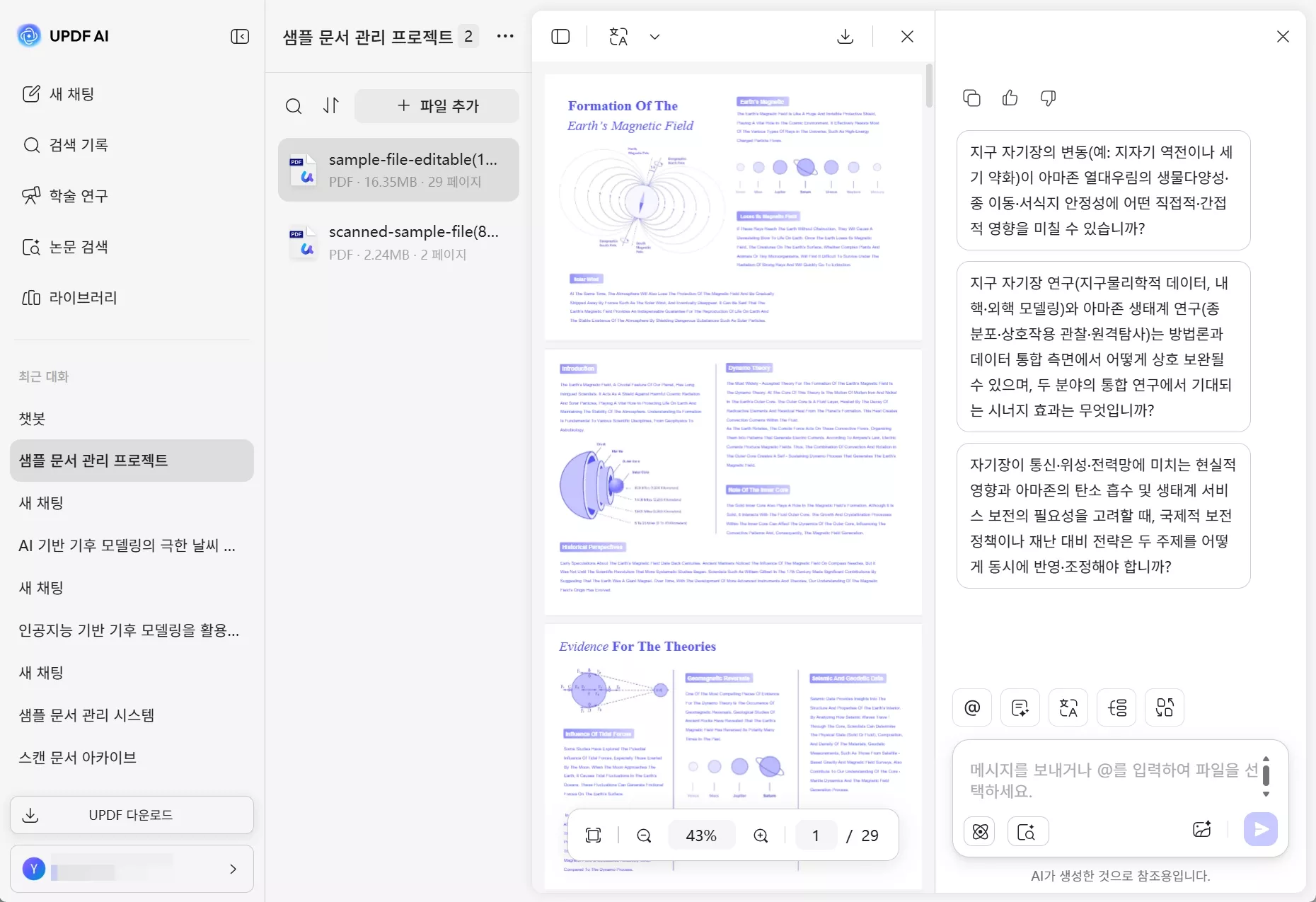Click the zoom-in control in the page toolbar

point(761,835)
